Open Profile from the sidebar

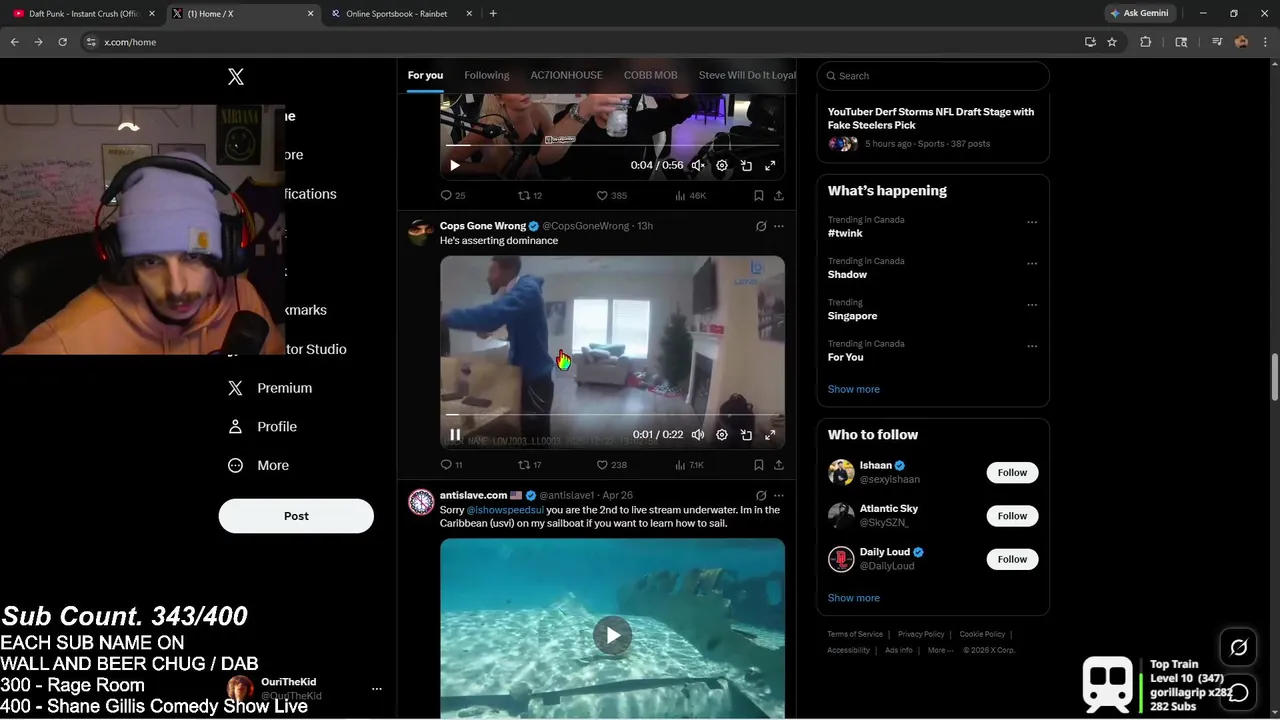[263, 426]
